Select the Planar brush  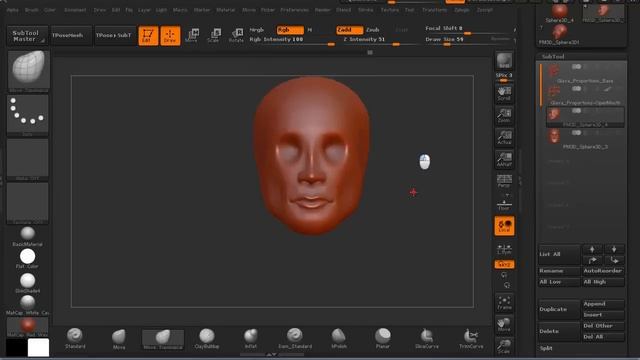(382, 339)
